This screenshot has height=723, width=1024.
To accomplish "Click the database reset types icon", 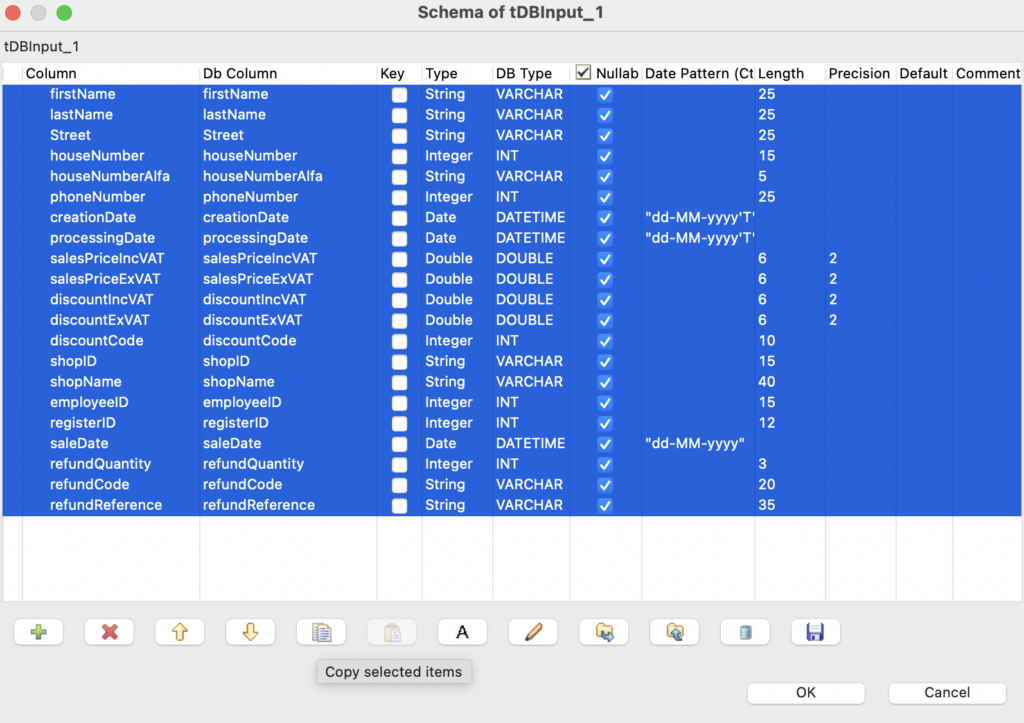I will pos(745,631).
